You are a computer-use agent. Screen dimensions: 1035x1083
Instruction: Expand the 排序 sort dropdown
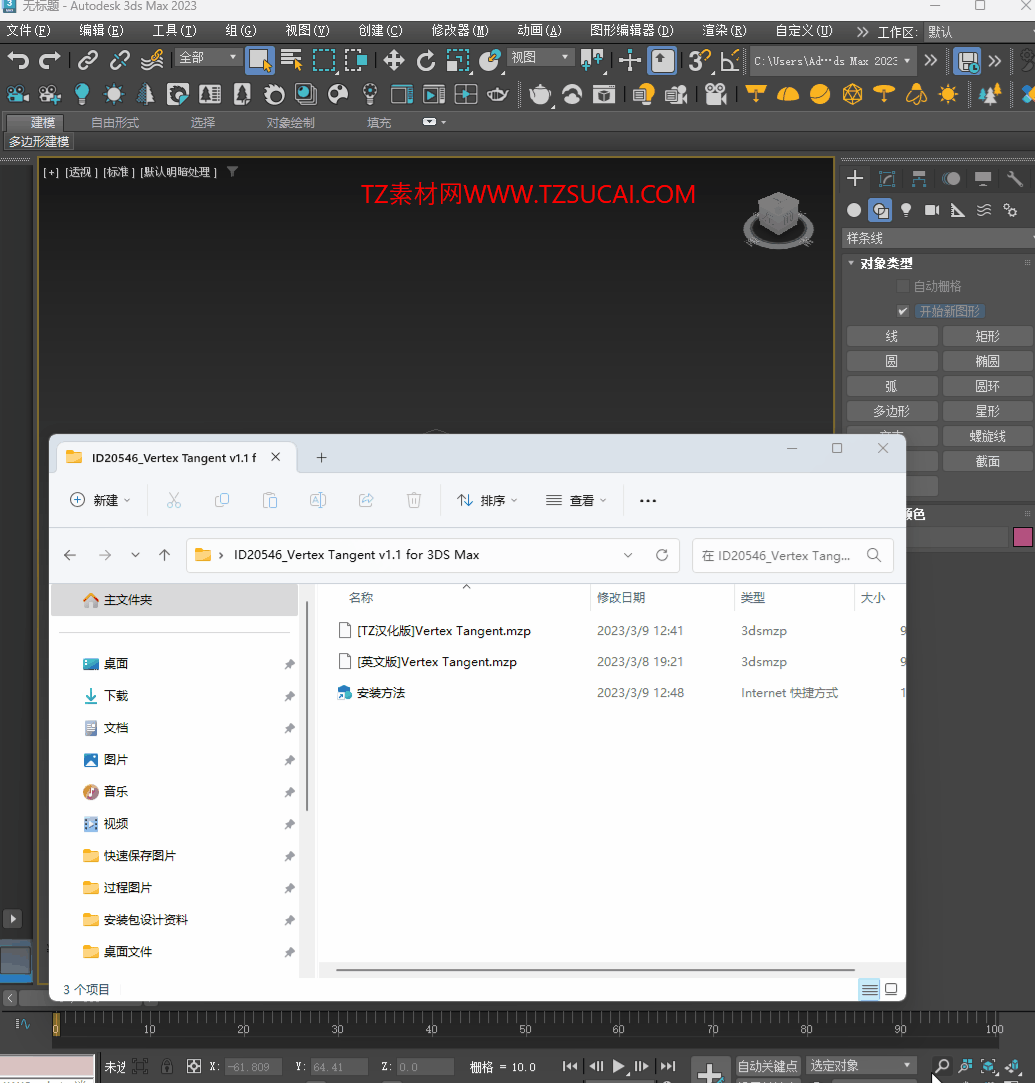pyautogui.click(x=487, y=500)
